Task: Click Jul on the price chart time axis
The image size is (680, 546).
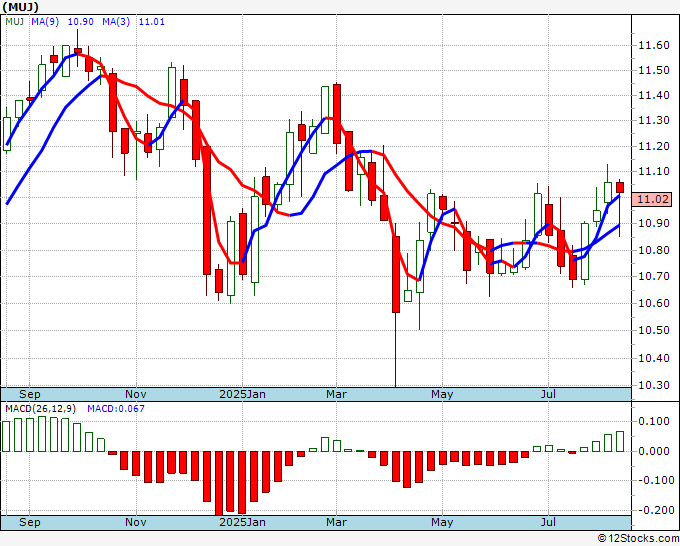Action: tap(549, 394)
